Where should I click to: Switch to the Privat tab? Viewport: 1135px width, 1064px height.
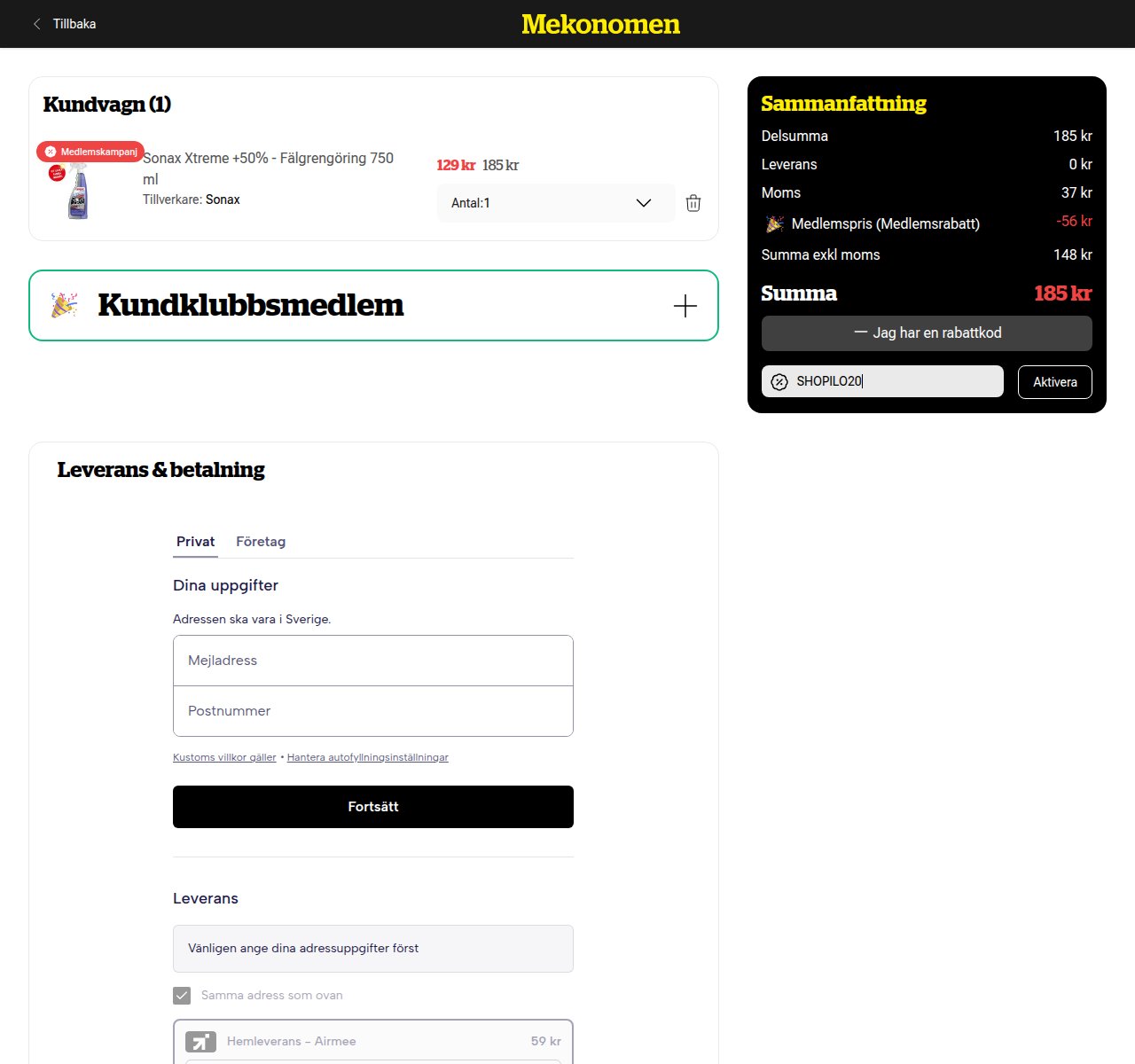point(195,542)
